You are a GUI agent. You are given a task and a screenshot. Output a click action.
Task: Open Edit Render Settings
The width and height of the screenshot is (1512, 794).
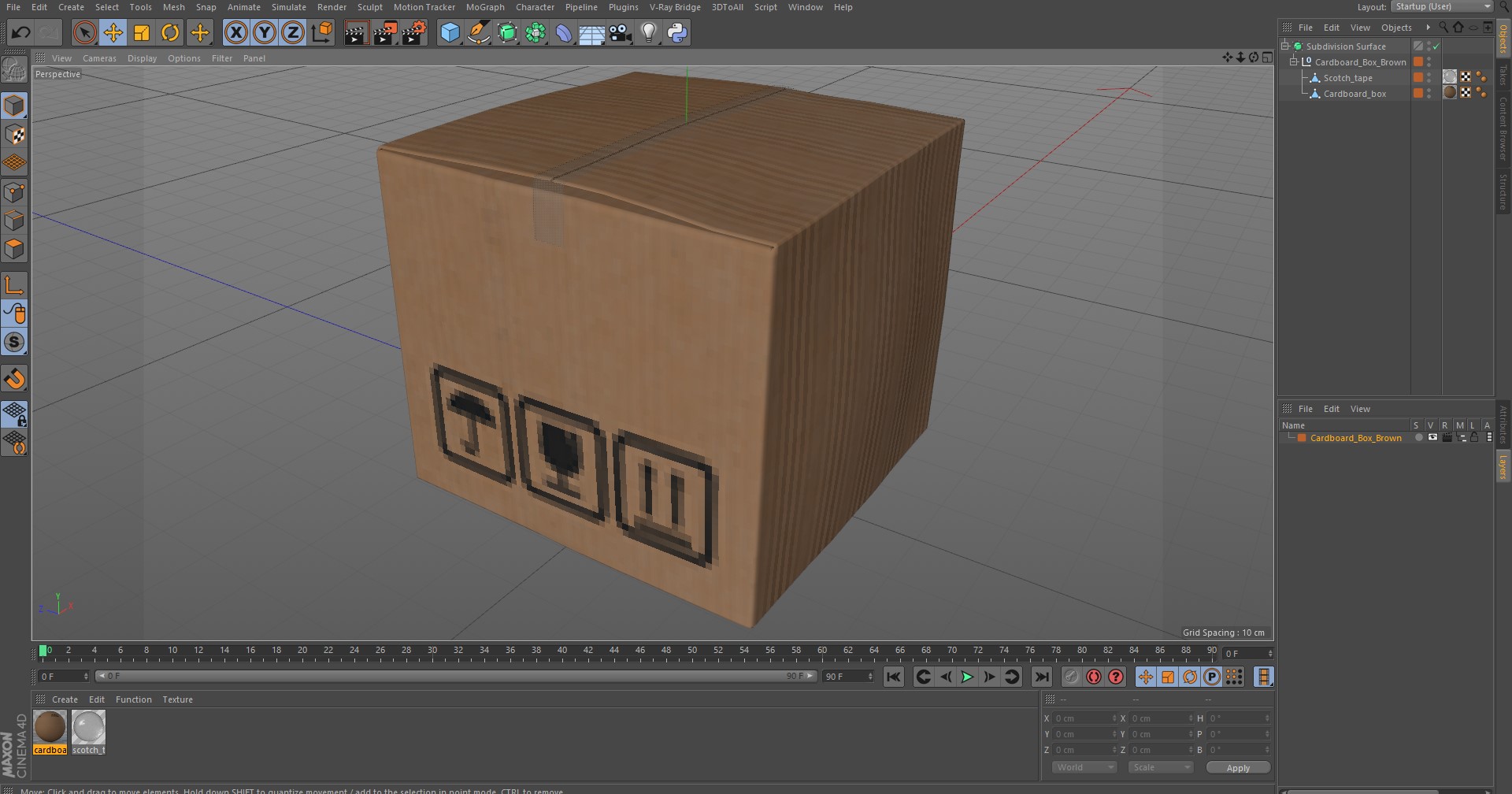414,32
